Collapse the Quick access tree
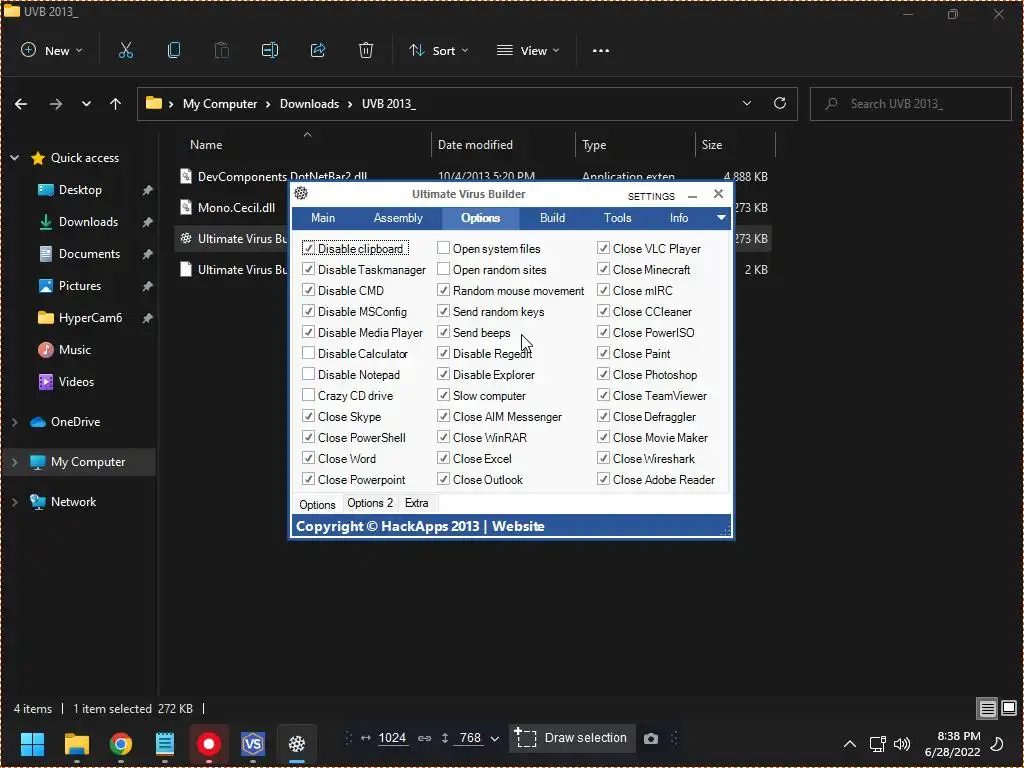 14,158
